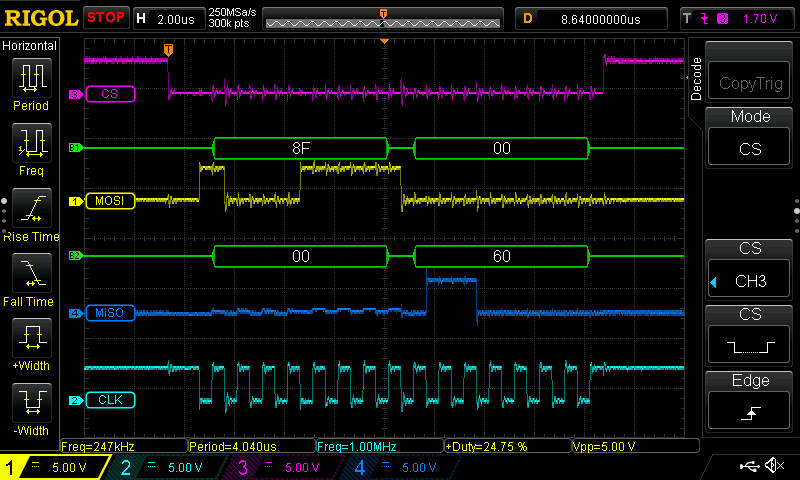Open the Edge slope selector
This screenshot has height=480, width=800.
coord(750,411)
